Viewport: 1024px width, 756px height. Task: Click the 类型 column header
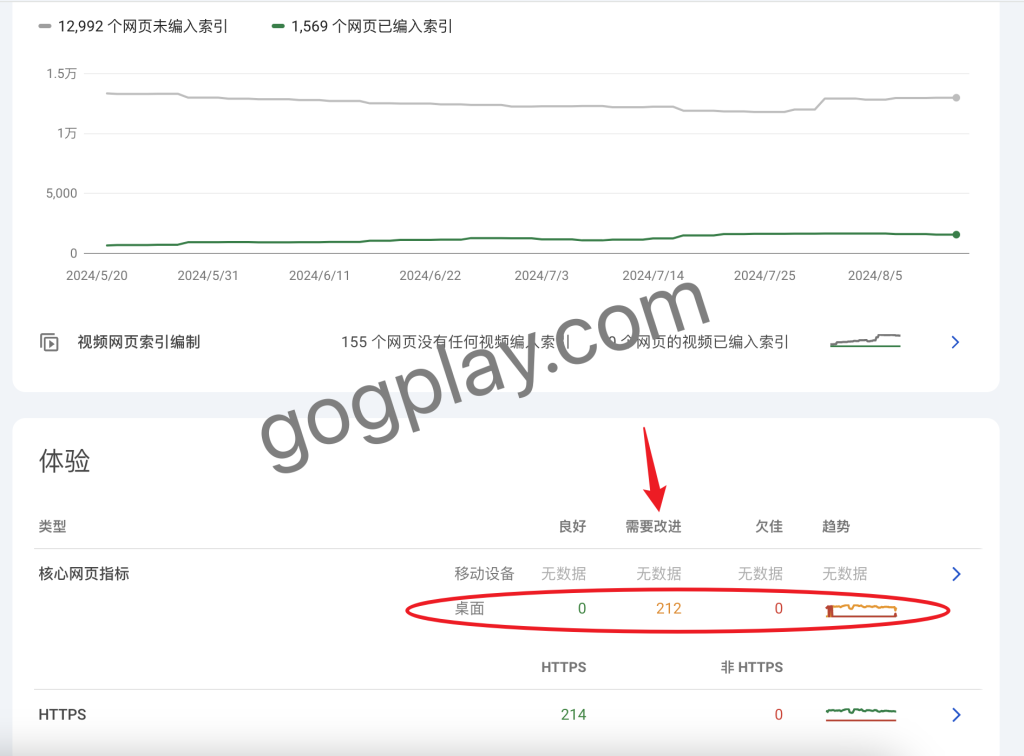(x=52, y=526)
